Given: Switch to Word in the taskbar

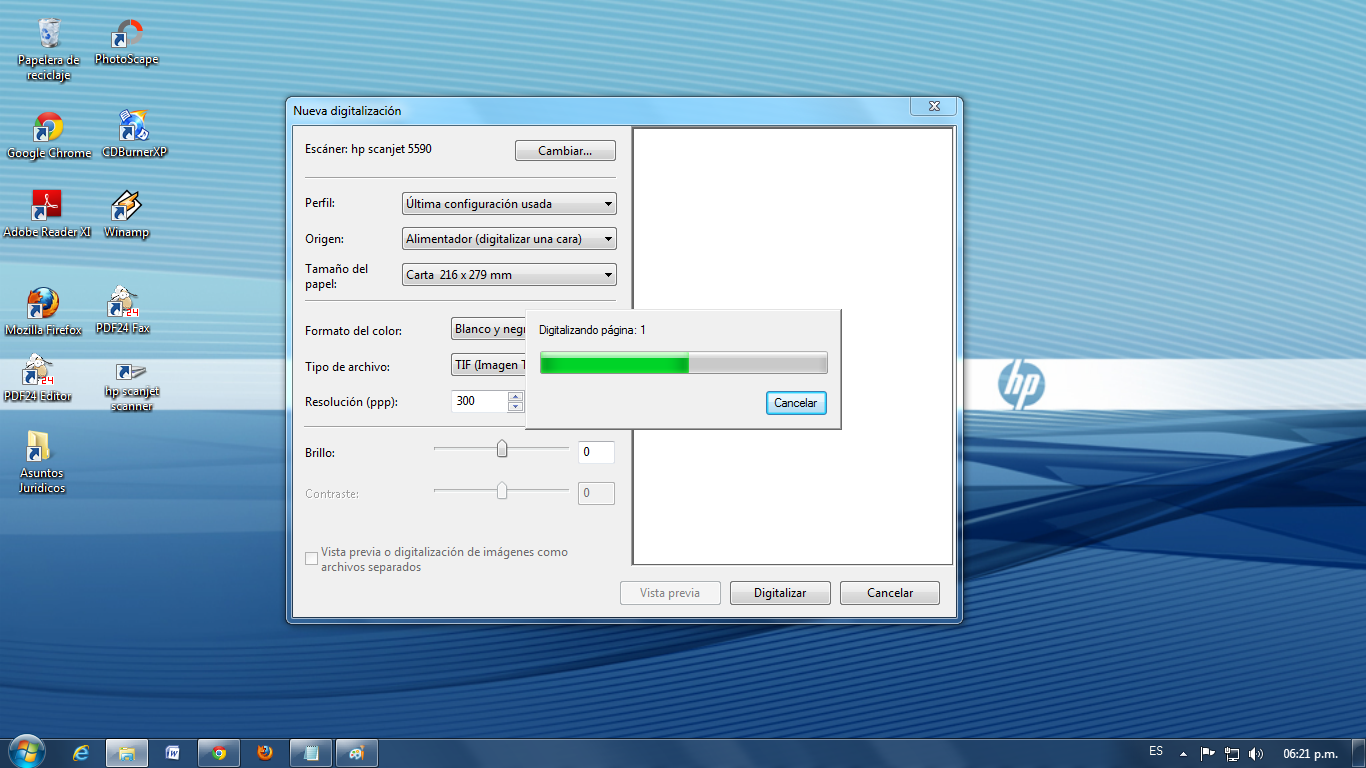Looking at the screenshot, I should point(173,753).
